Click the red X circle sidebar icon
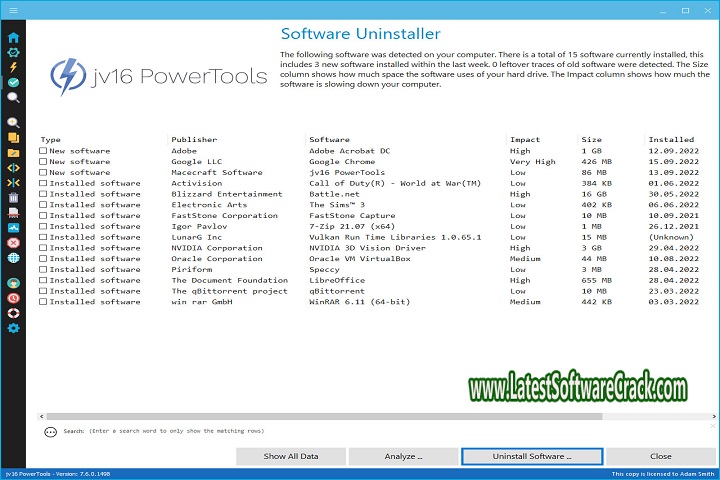Image resolution: width=720 pixels, height=480 pixels. pyautogui.click(x=13, y=242)
